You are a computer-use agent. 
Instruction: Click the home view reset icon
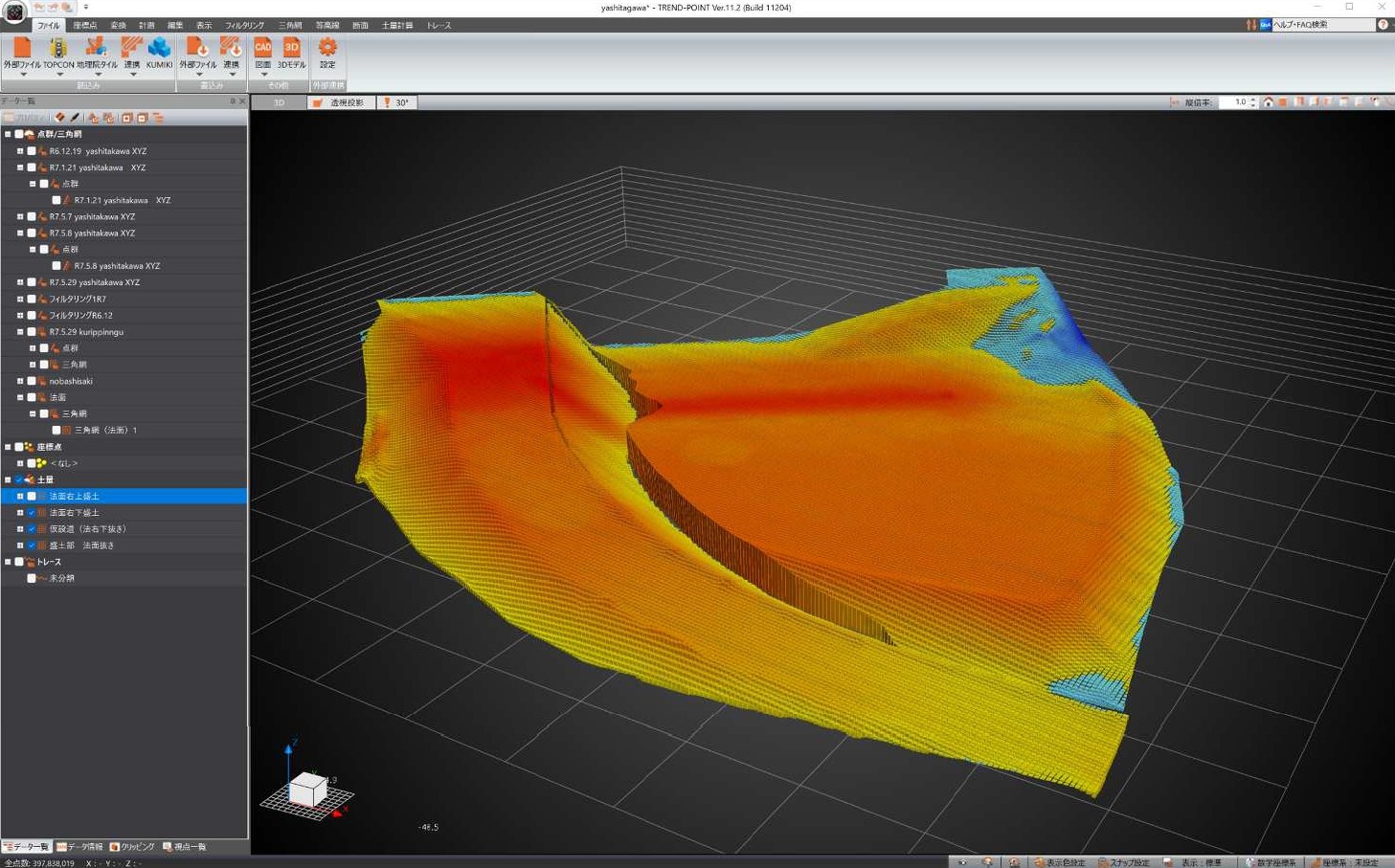tap(1268, 102)
